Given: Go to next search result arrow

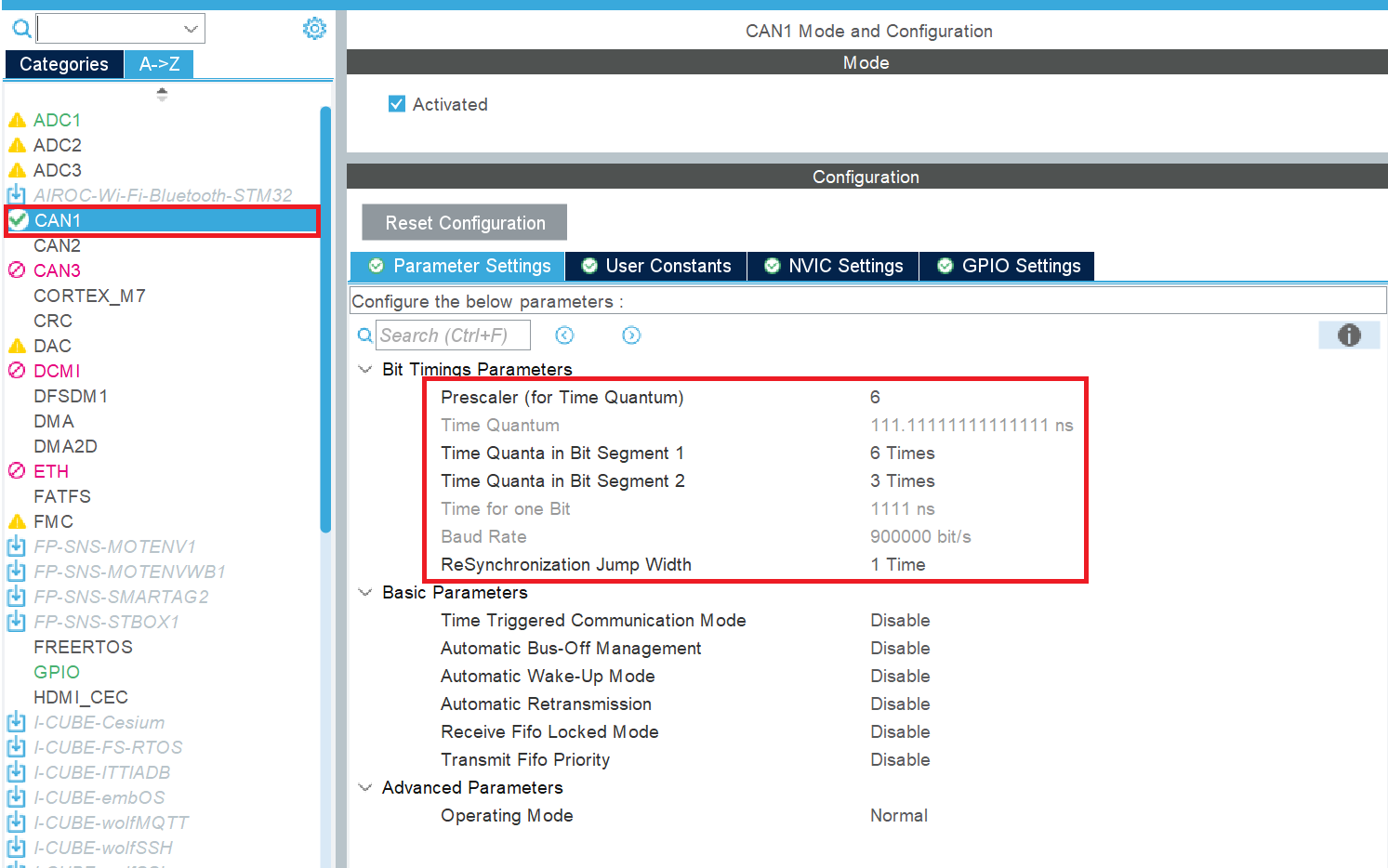Looking at the screenshot, I should click(631, 335).
